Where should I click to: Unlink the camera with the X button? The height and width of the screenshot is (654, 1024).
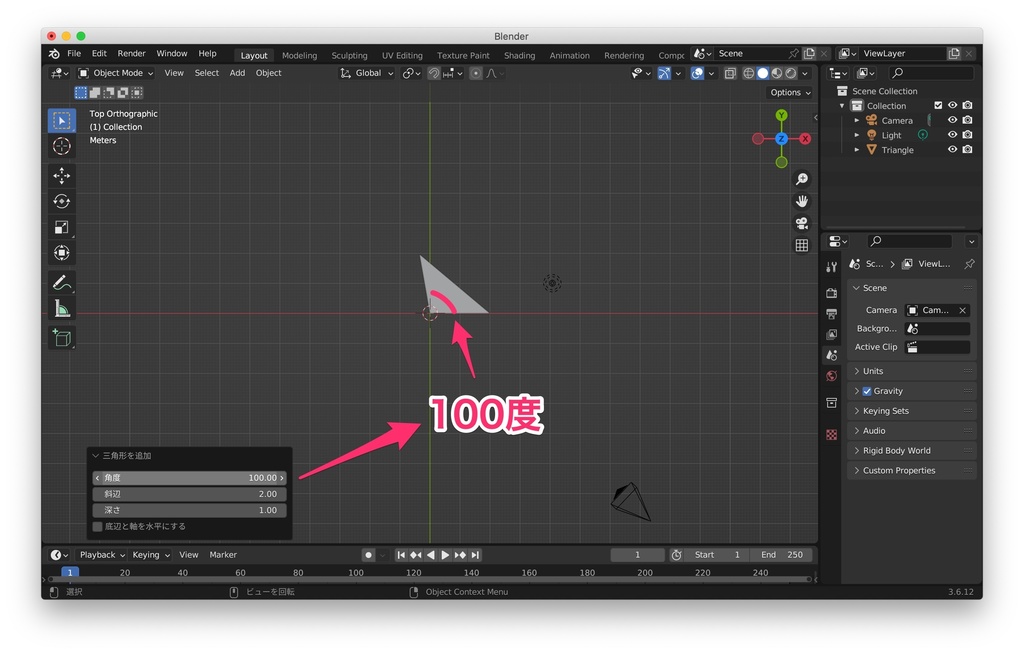965,310
